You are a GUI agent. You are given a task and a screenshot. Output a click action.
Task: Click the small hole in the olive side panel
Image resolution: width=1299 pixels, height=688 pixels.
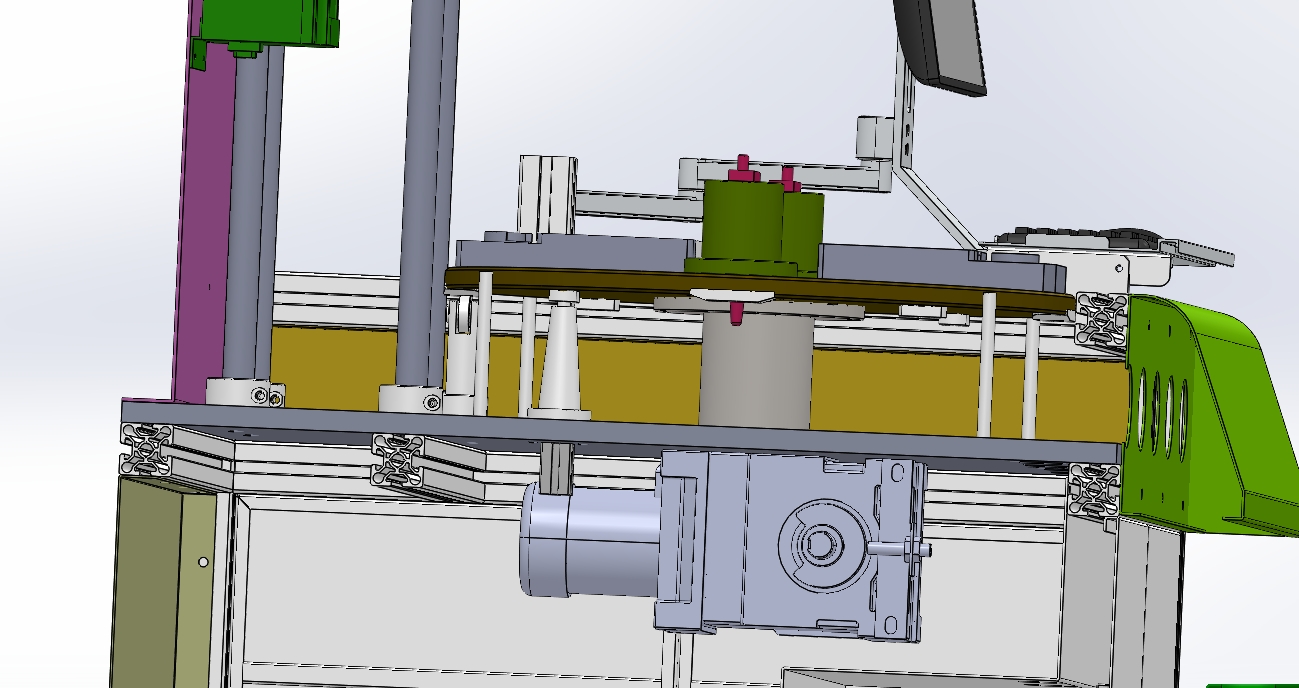204,562
